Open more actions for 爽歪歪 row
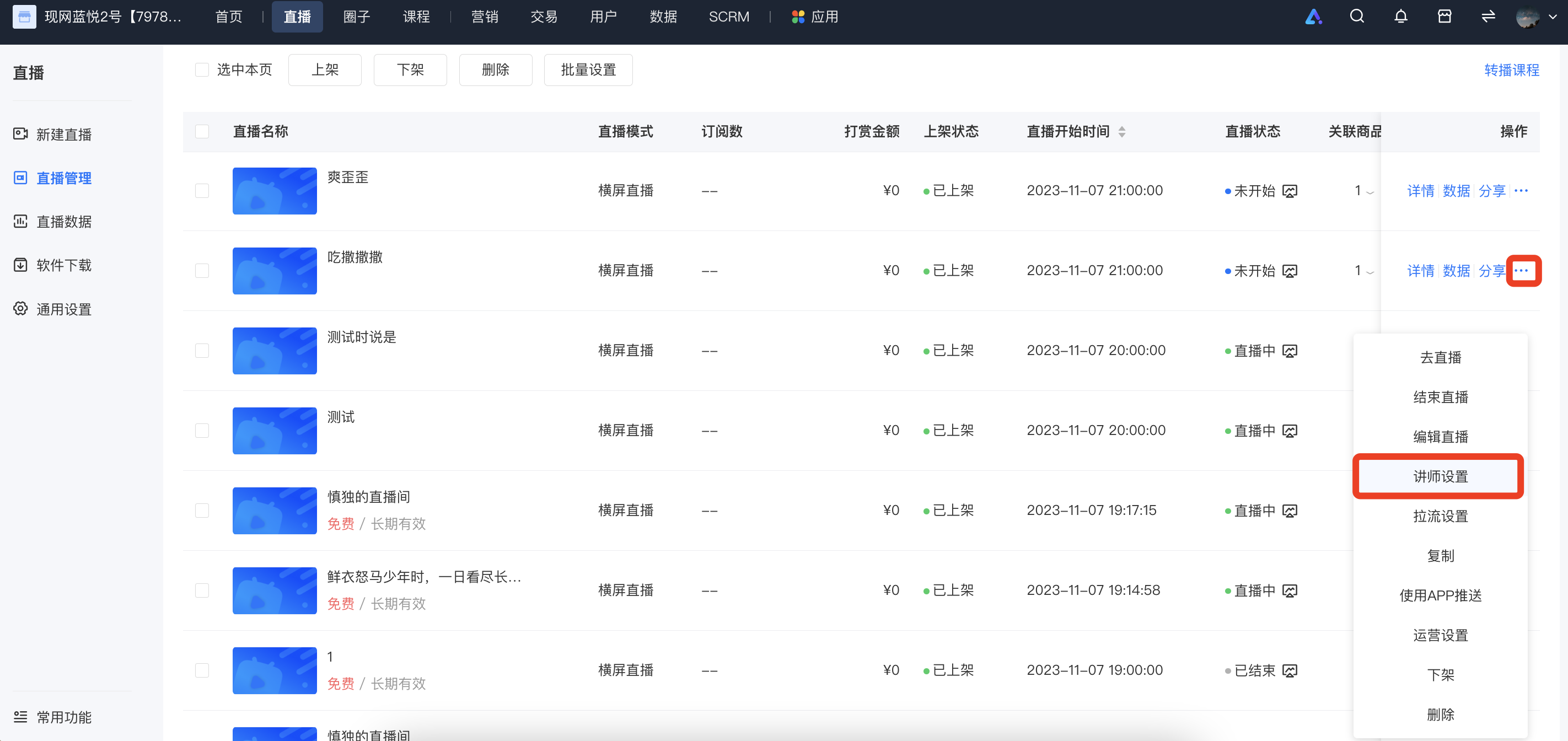1568x741 pixels. click(1521, 191)
